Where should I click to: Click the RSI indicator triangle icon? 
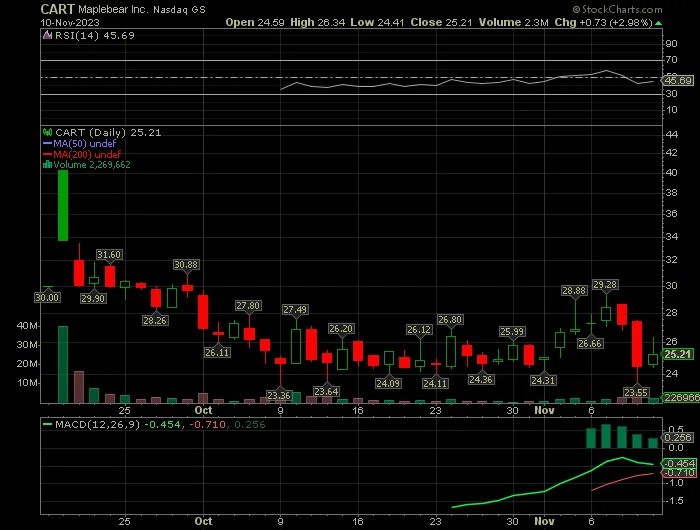(x=47, y=35)
